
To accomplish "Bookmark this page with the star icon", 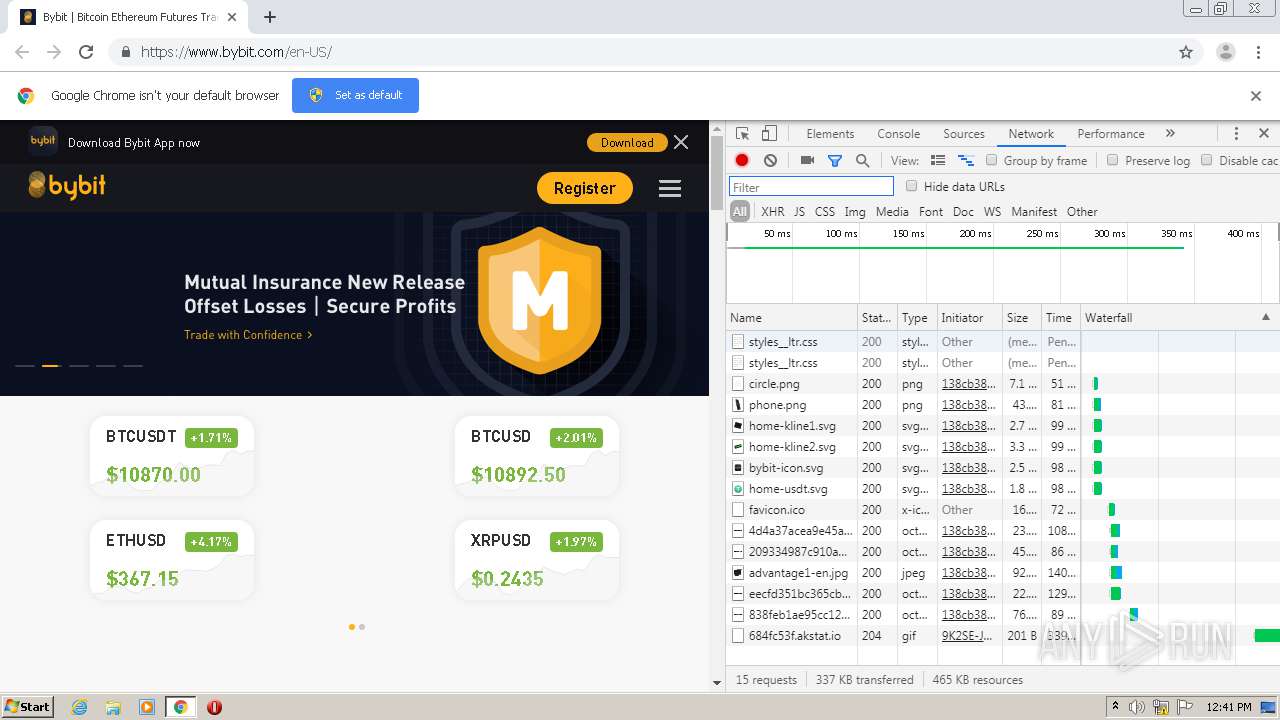I will pos(1186,52).
